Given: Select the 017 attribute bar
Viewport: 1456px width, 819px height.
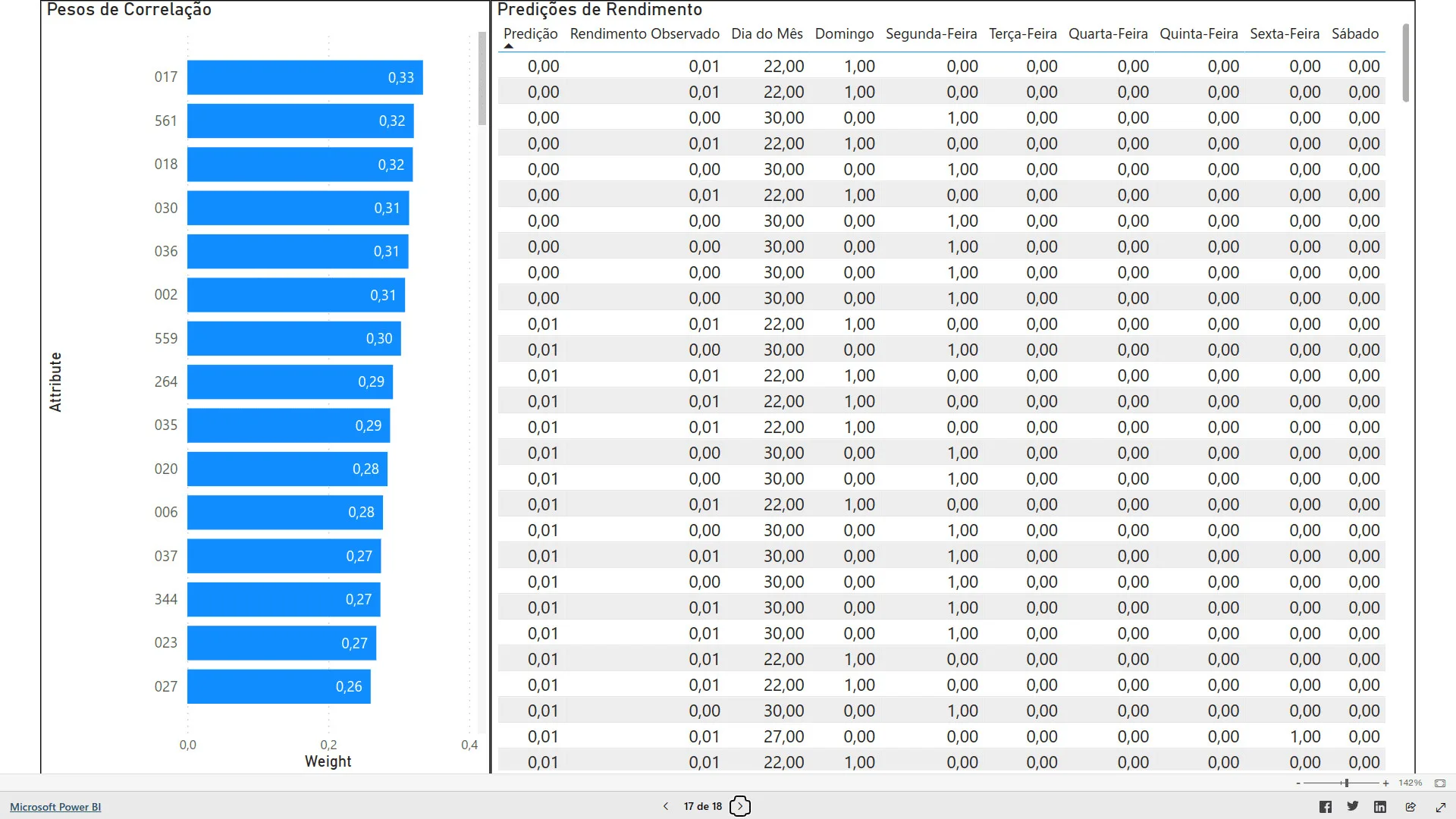Looking at the screenshot, I should click(x=304, y=77).
